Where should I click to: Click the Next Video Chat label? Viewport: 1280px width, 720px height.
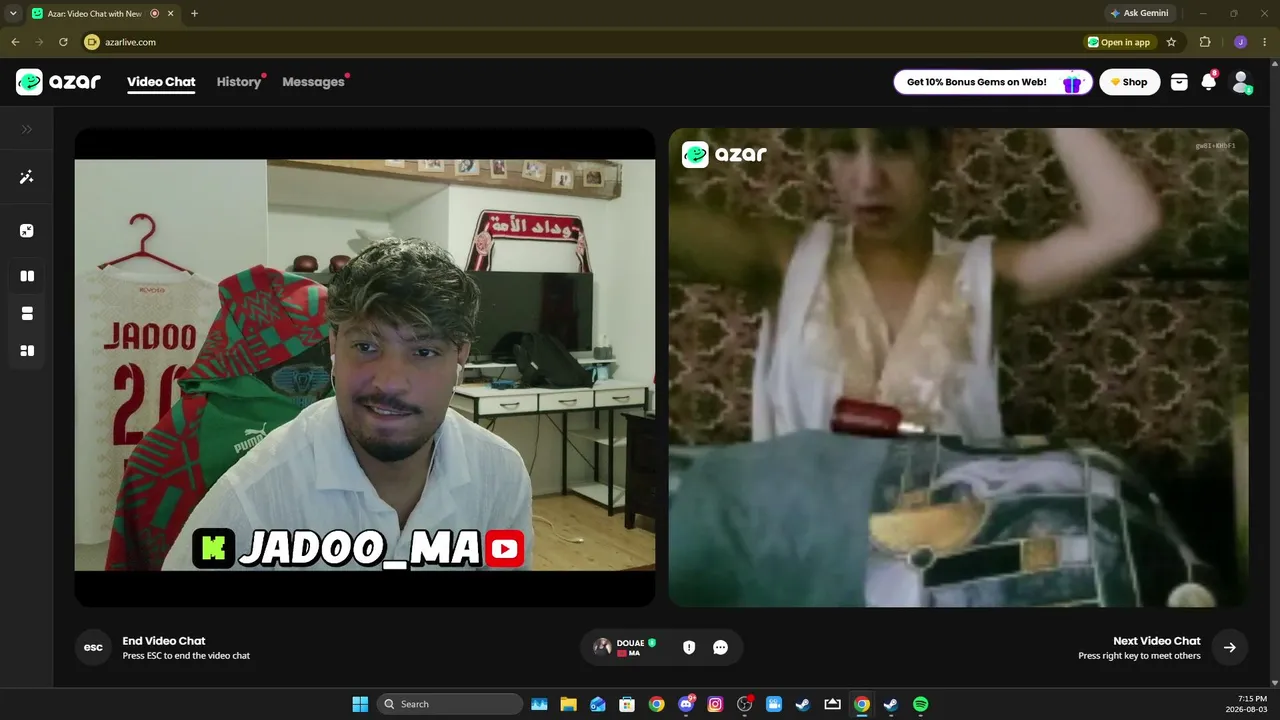click(x=1157, y=641)
